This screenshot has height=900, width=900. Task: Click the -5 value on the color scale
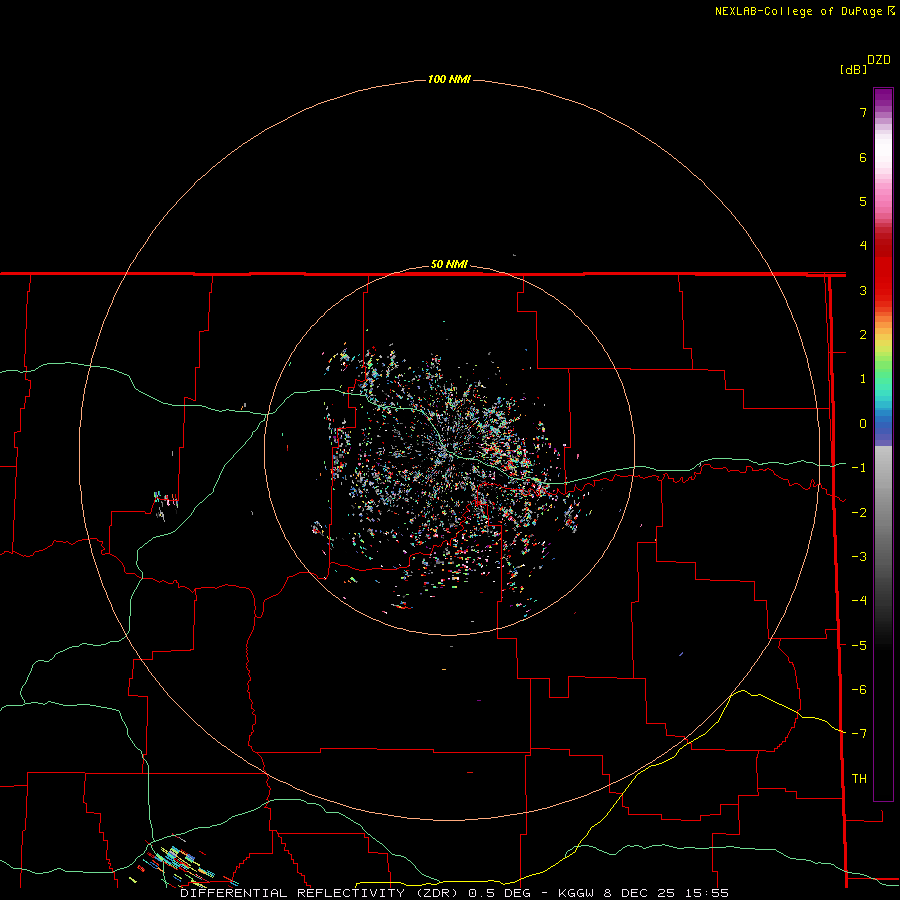pyautogui.click(x=859, y=646)
